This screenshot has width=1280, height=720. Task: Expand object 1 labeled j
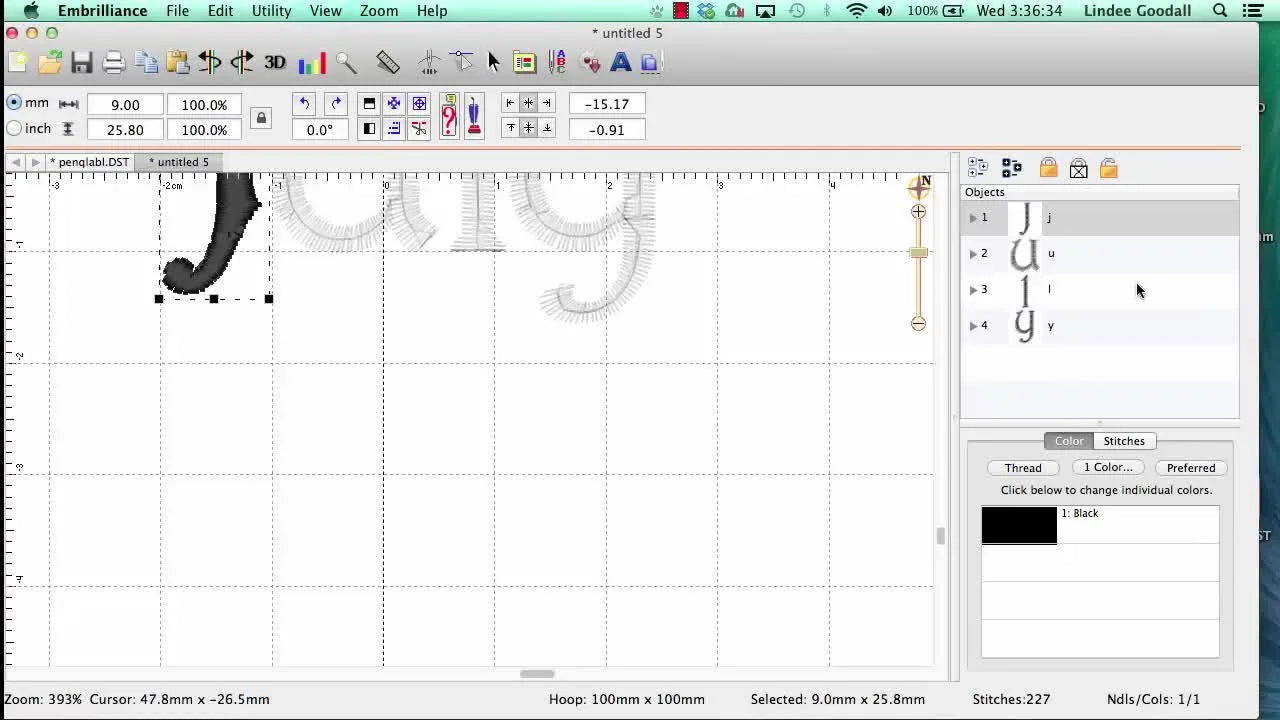click(973, 217)
